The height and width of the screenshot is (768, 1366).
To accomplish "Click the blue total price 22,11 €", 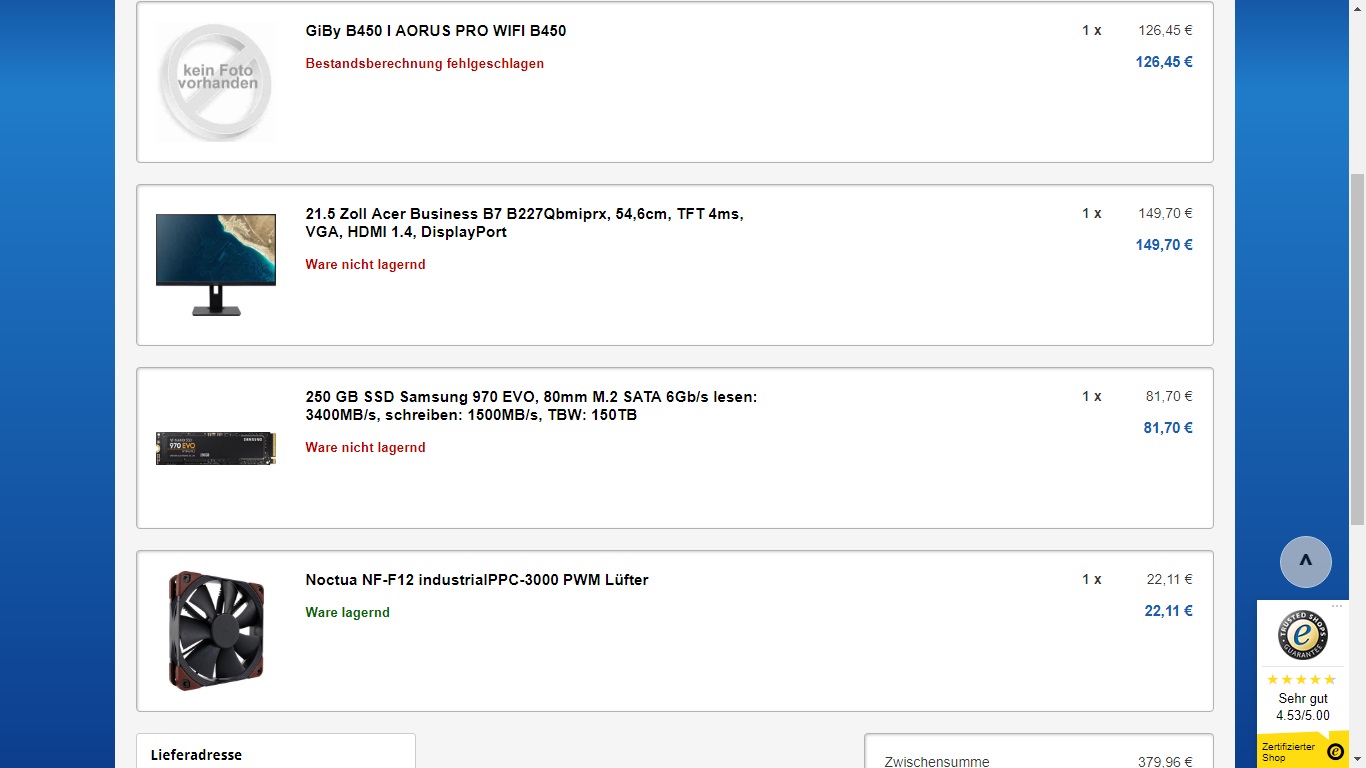I will tap(1168, 611).
